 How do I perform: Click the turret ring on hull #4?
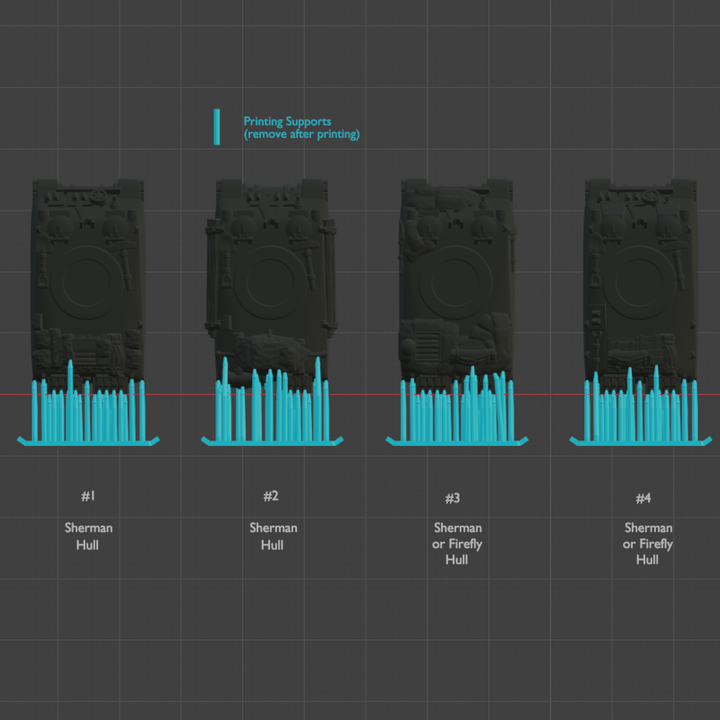[x=640, y=287]
